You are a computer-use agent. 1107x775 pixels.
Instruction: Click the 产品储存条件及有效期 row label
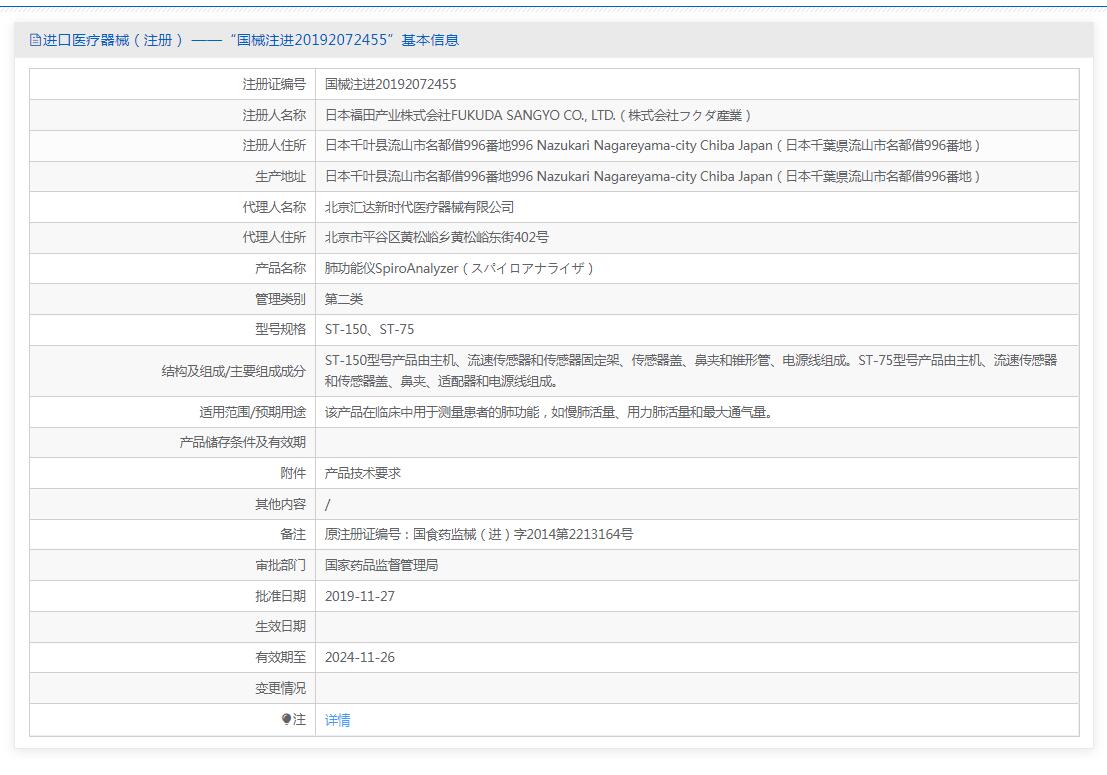click(x=242, y=443)
